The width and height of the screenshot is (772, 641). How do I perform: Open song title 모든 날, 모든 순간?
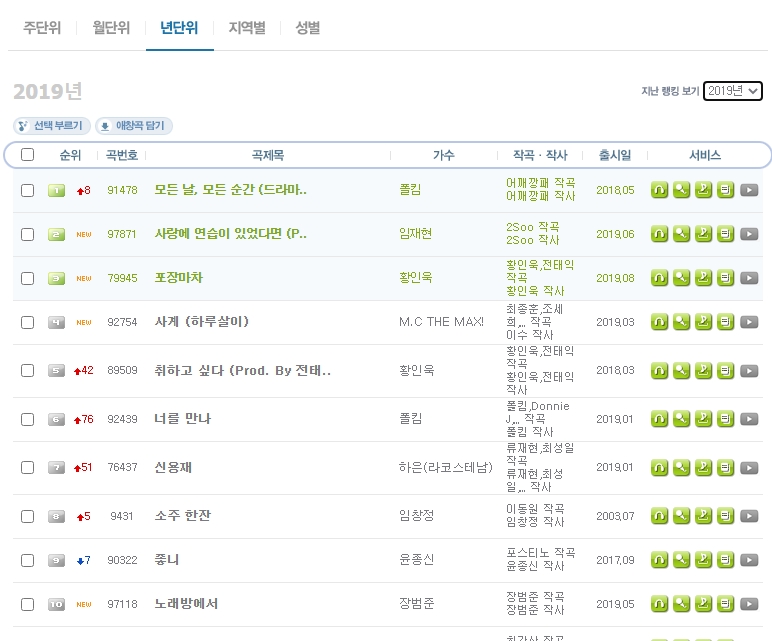coord(230,190)
